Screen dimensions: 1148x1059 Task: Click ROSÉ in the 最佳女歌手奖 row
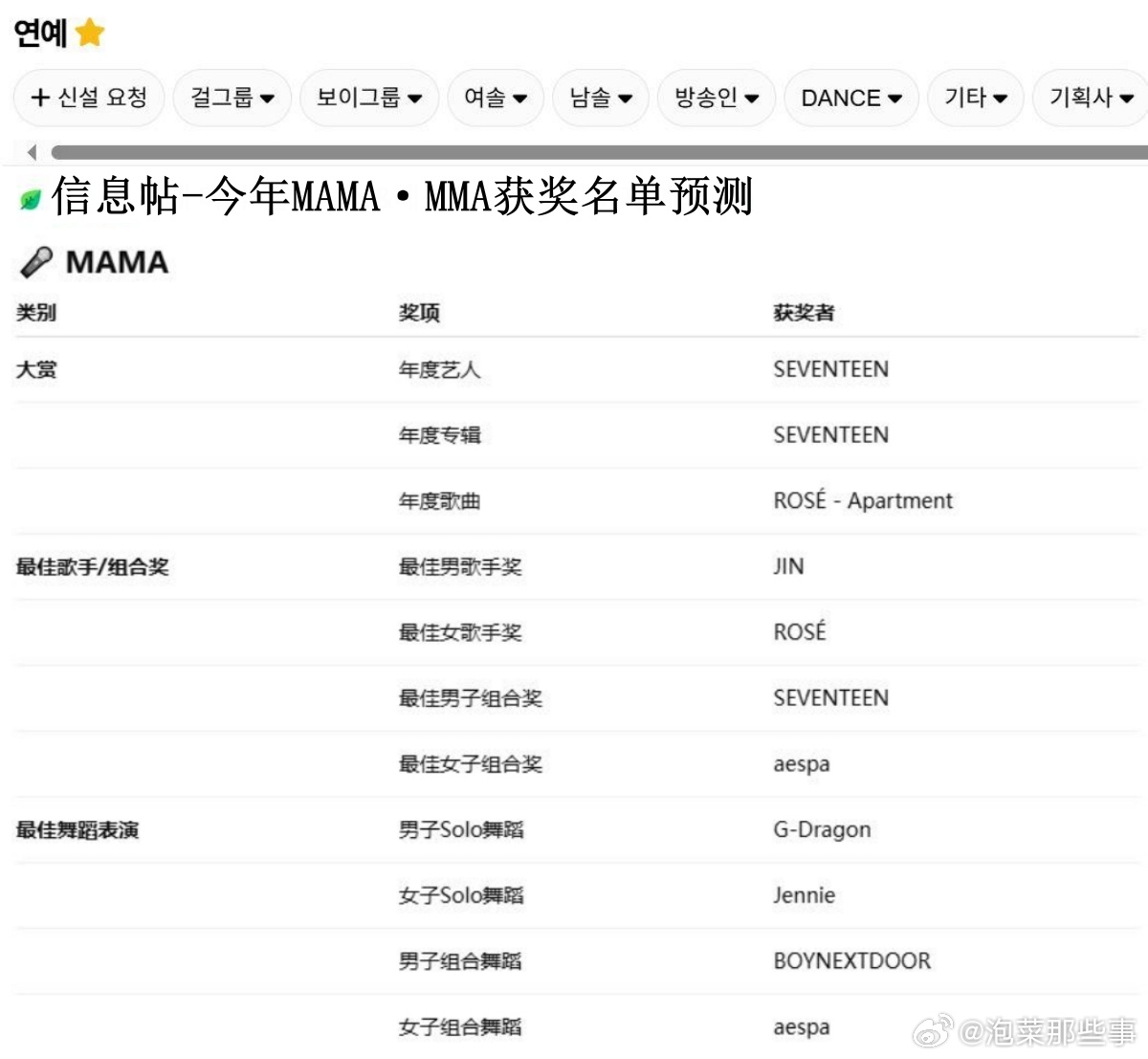click(x=800, y=631)
